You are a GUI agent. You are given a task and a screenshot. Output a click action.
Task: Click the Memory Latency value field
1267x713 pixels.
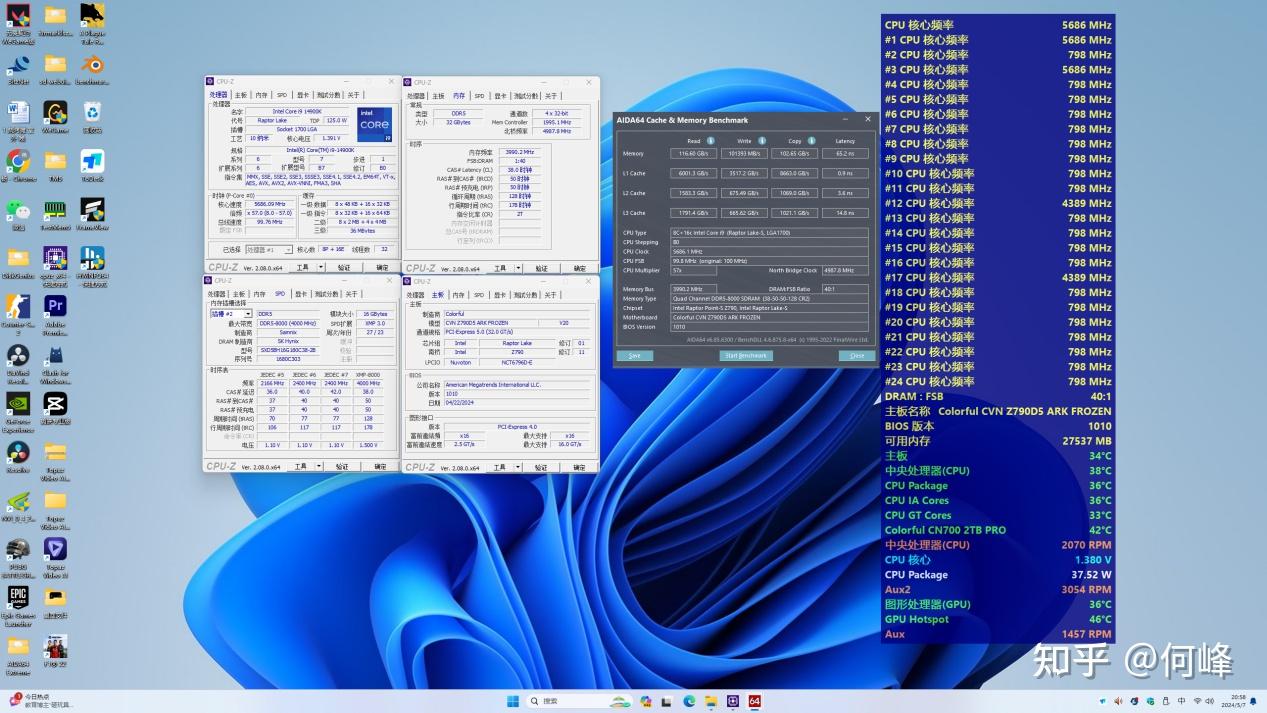click(845, 154)
